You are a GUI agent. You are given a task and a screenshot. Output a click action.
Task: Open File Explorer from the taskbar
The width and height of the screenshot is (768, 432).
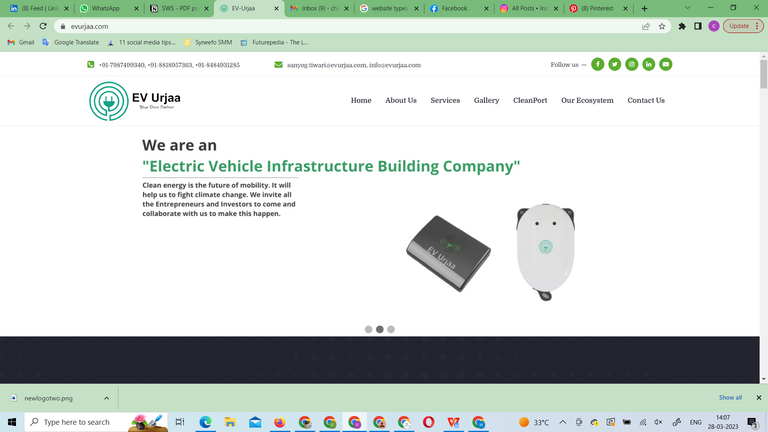coord(230,422)
